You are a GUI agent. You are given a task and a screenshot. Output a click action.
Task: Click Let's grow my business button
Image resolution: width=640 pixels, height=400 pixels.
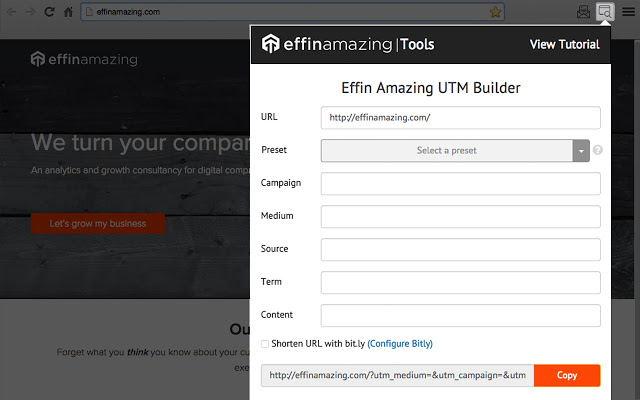coord(98,223)
